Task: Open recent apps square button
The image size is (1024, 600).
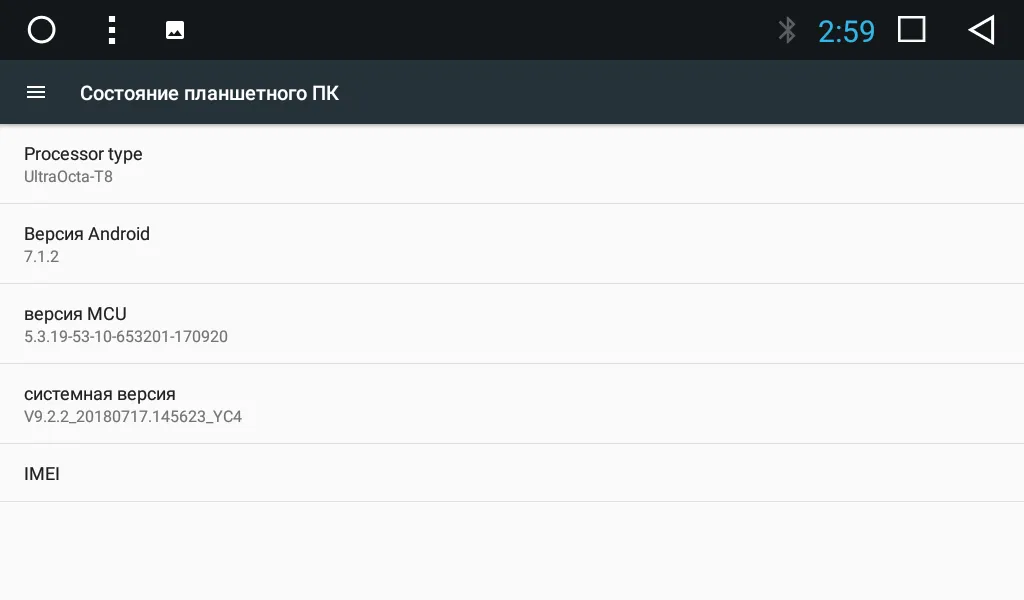Action: click(x=911, y=30)
